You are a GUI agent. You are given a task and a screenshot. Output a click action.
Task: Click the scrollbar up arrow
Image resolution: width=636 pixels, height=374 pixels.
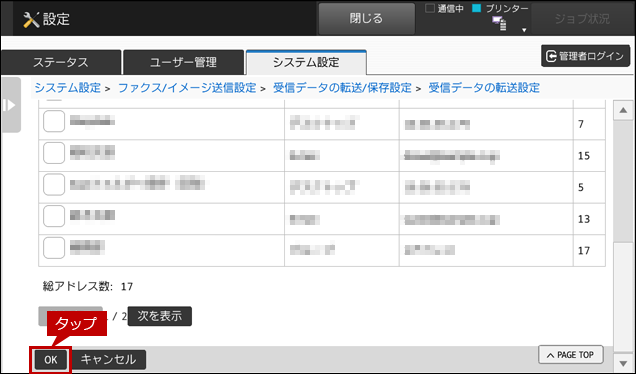coord(623,110)
